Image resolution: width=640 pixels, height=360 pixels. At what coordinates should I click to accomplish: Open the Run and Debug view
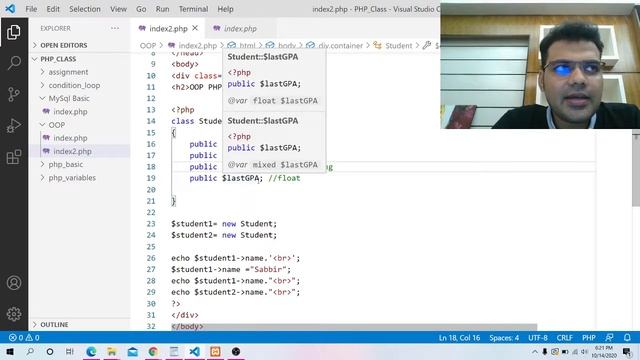[14, 126]
